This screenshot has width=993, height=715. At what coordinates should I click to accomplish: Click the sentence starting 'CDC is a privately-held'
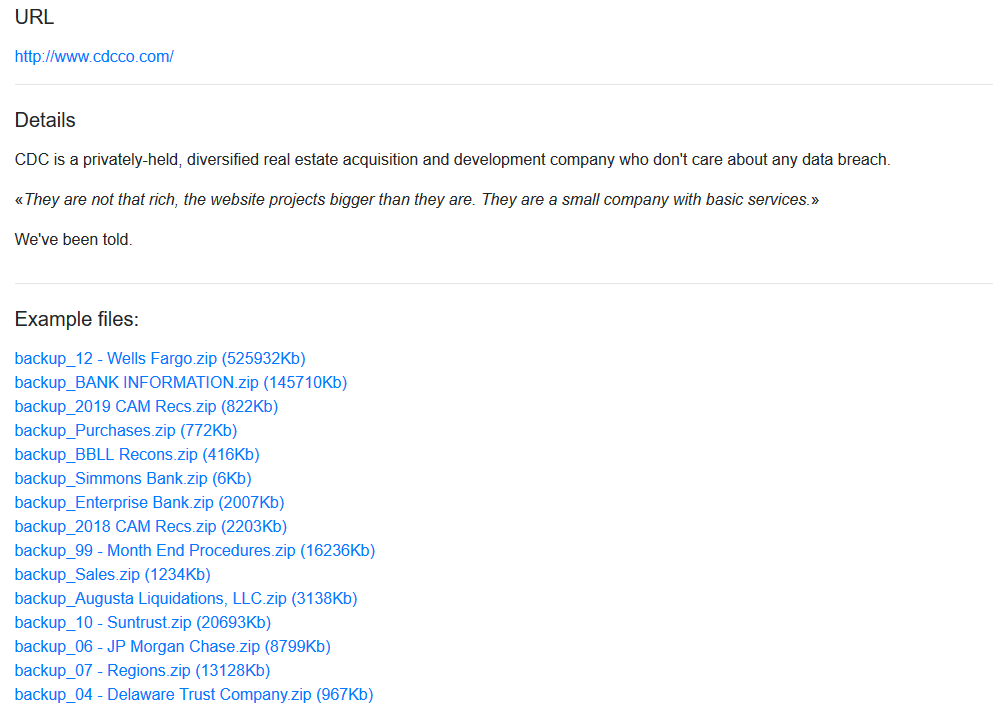click(x=452, y=160)
